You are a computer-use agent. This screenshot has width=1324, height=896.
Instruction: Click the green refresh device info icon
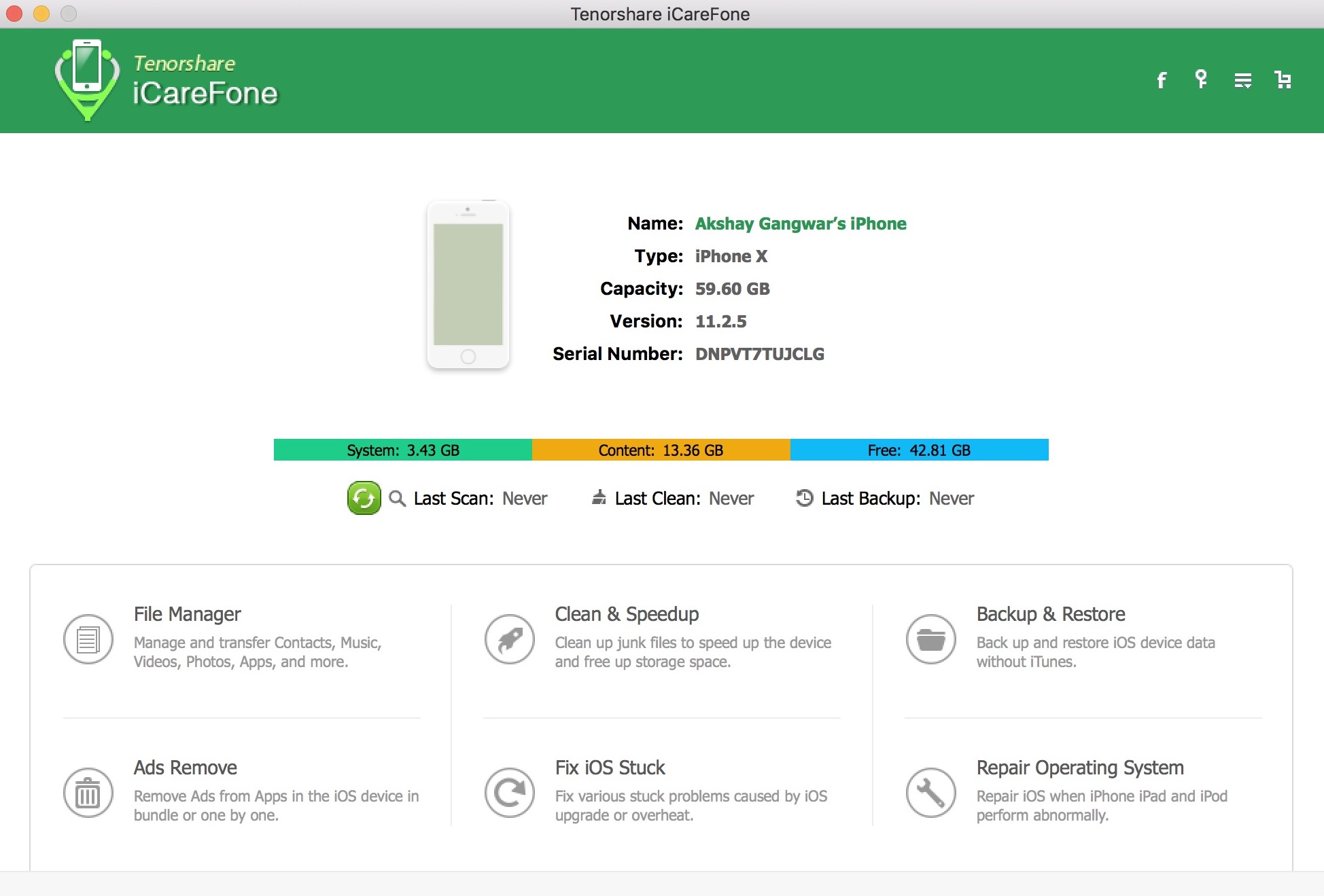pos(364,498)
